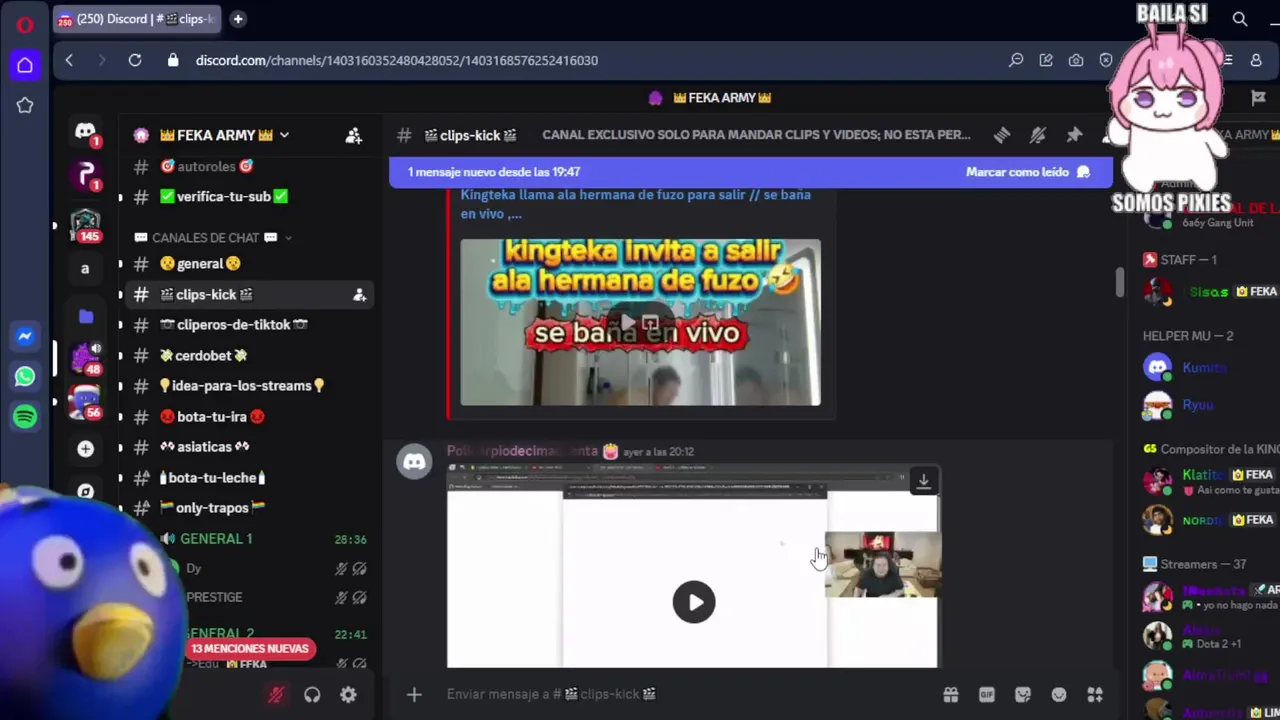This screenshot has width=1280, height=720.
Task: Click the snapshot camera icon in address bar
Action: pos(1076,60)
